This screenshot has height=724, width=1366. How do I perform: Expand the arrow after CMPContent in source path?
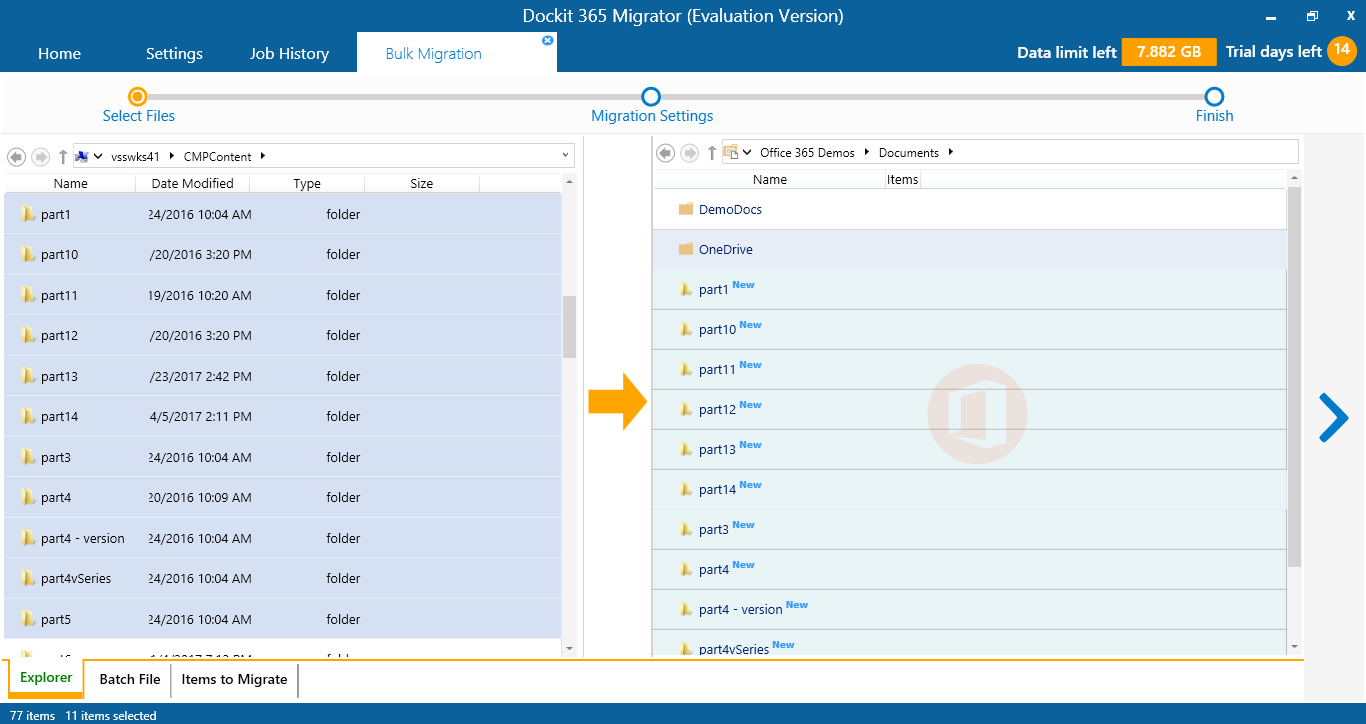[263, 156]
